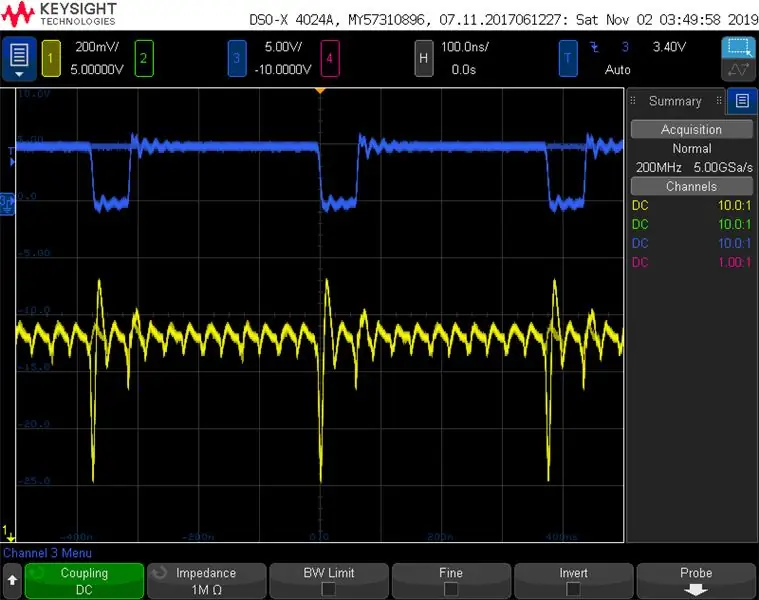Screen dimensions: 759x600
Task: Click the Acquisition header button
Action: (x=691, y=130)
